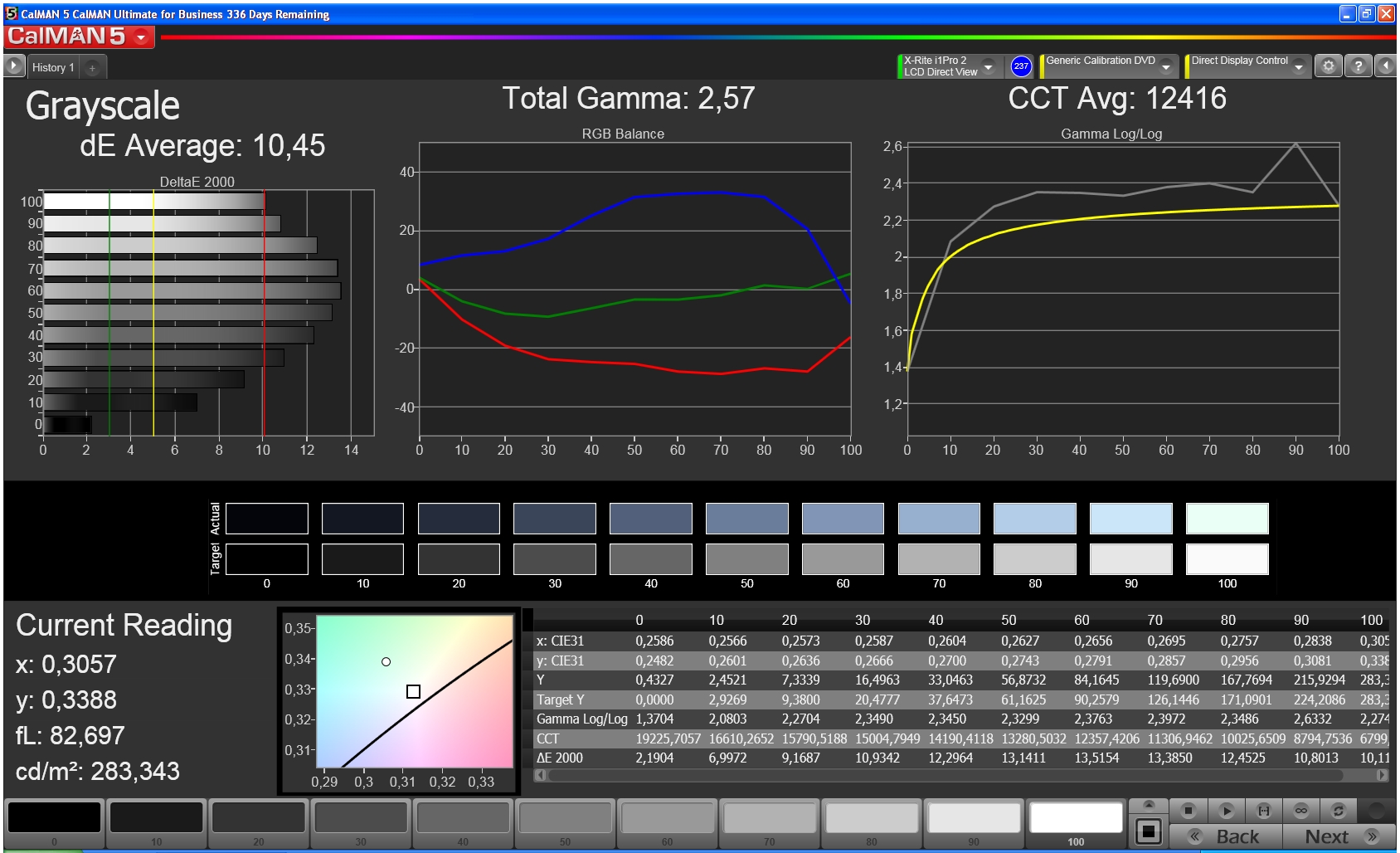Expand the Generic Calibration DVD source dropdown
Image resolution: width=1400 pixels, height=853 pixels.
(x=1166, y=67)
